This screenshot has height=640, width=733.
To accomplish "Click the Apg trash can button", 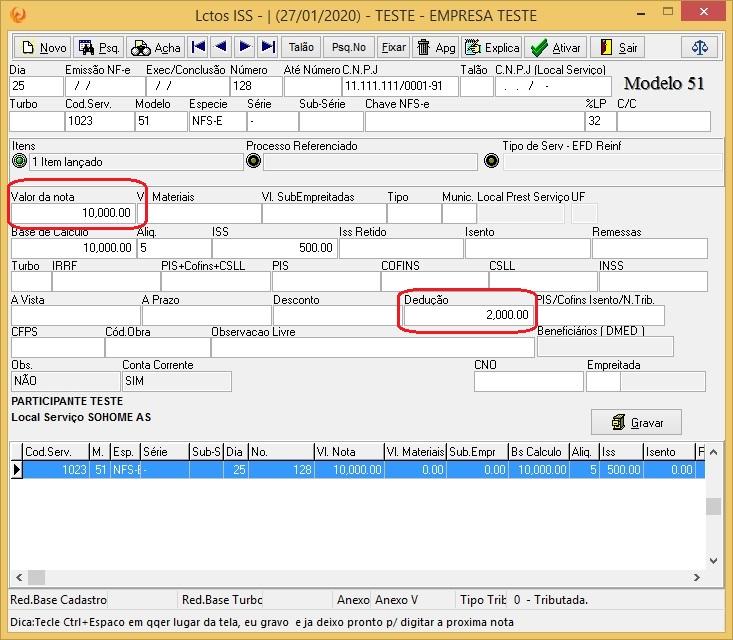I will point(435,47).
